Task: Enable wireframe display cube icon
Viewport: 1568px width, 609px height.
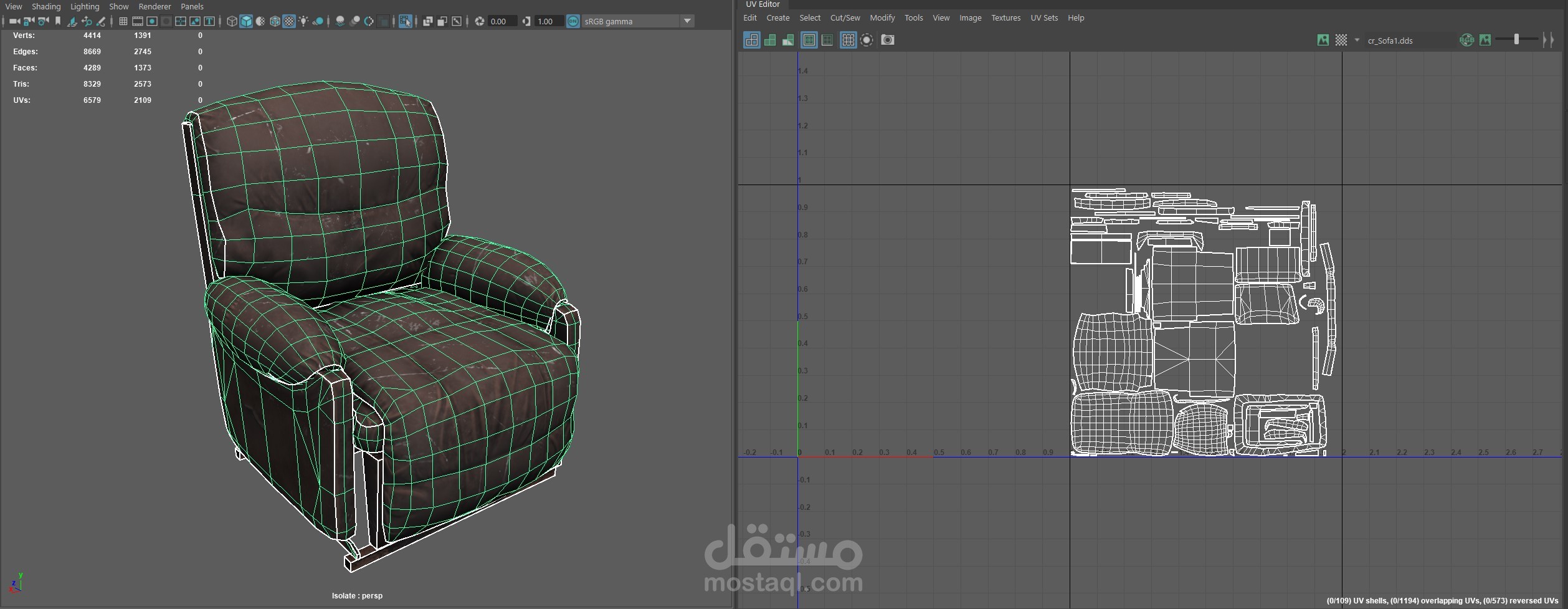Action: click(x=232, y=21)
